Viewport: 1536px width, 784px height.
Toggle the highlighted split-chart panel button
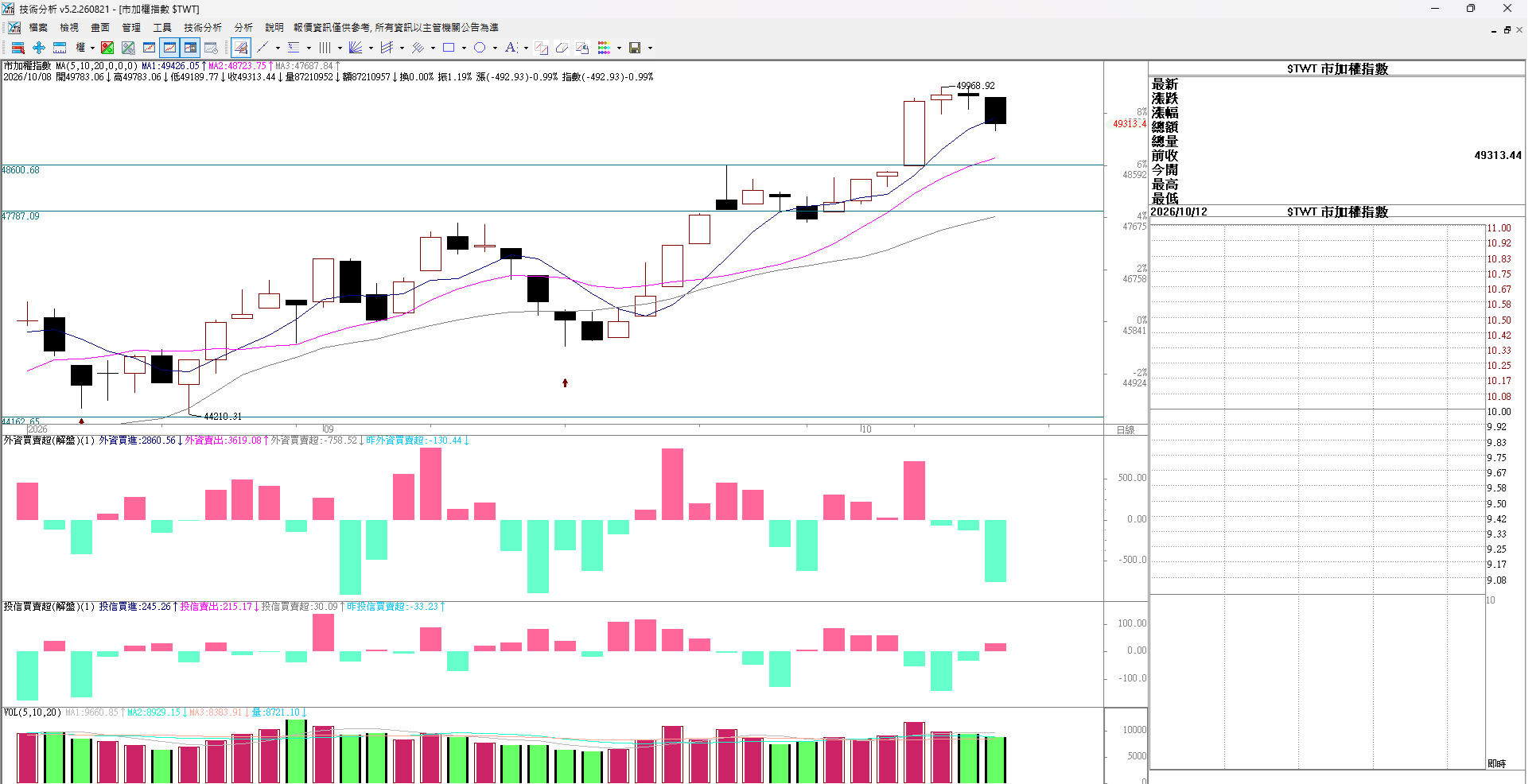click(x=190, y=48)
